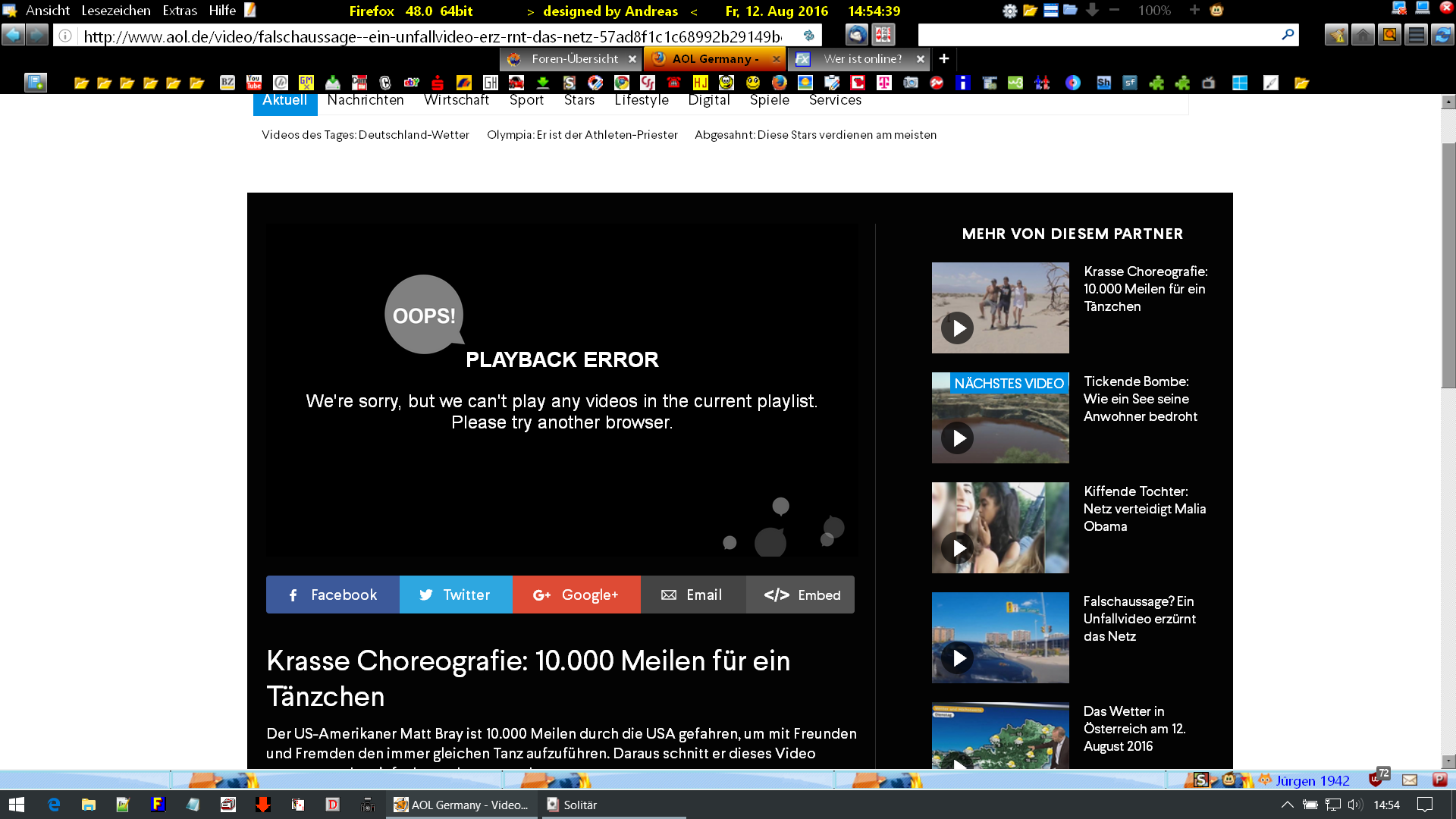Show hidden system tray icons chevron
1456x819 pixels.
tap(1287, 805)
